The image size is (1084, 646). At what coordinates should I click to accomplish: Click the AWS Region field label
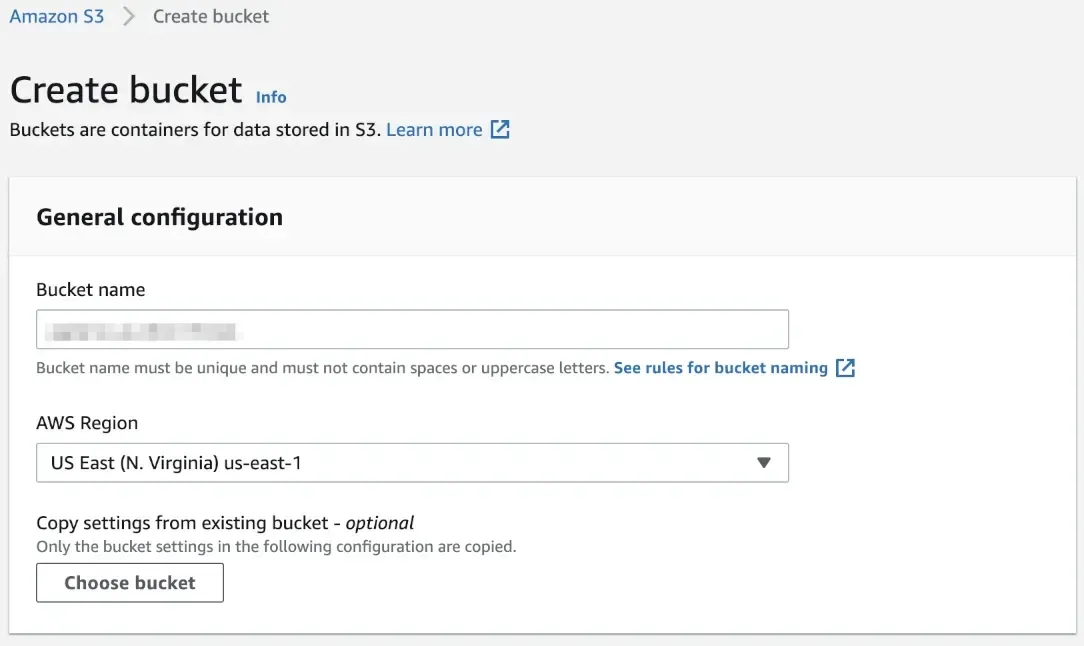tap(86, 422)
